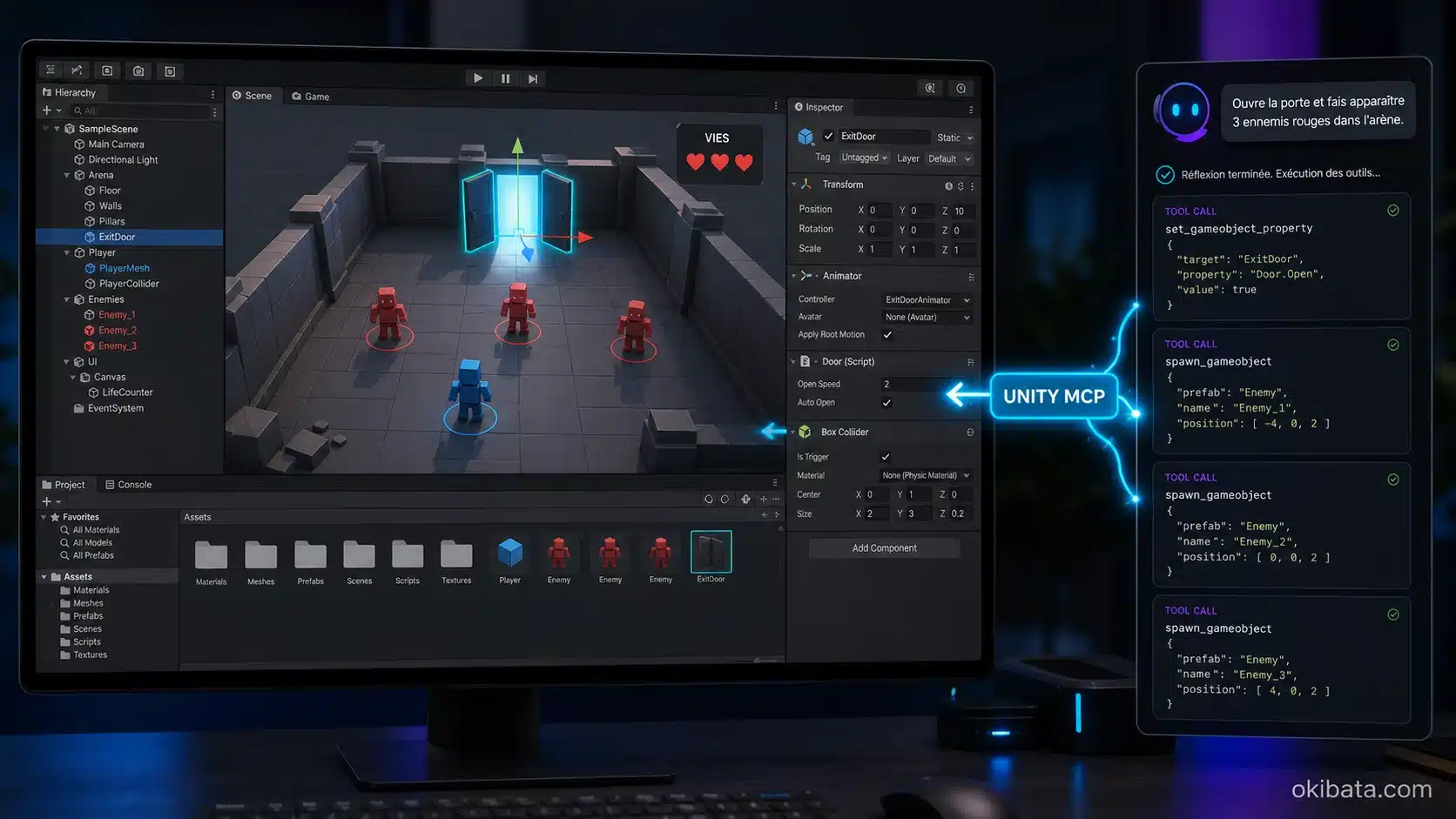The height and width of the screenshot is (819, 1456).
Task: Click the search icon in the top-right toolbar
Action: (930, 88)
